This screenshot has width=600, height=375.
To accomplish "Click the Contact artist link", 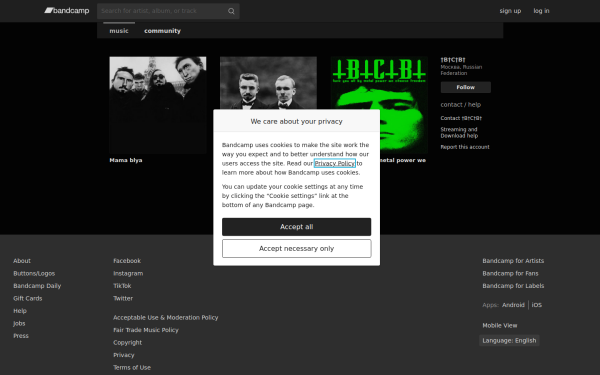I will 461,118.
